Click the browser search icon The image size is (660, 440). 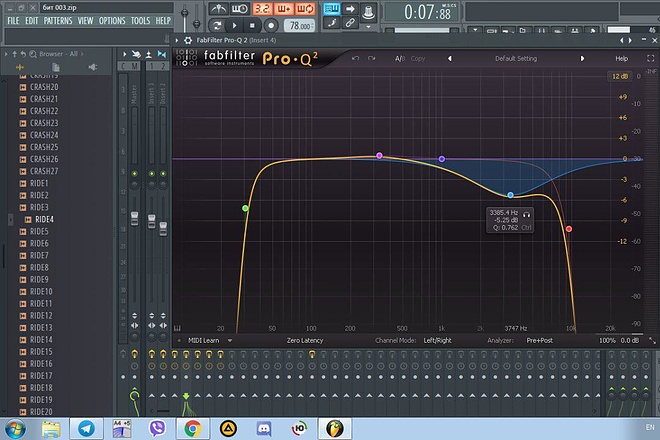coord(32,54)
